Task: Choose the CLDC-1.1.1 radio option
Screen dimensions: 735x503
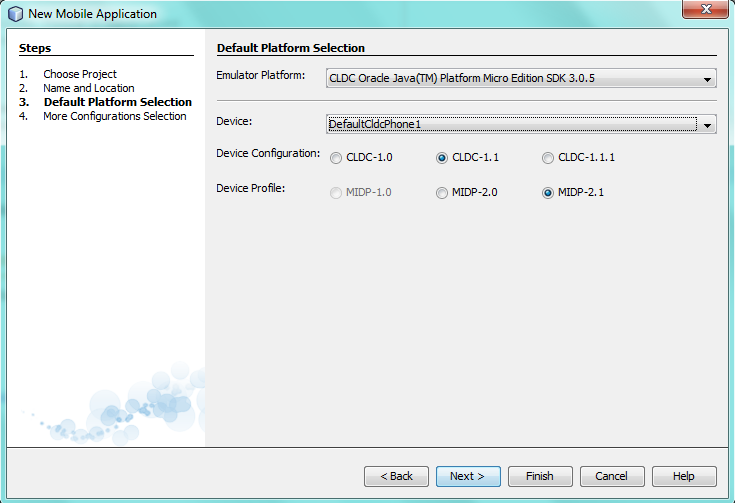Action: 548,158
